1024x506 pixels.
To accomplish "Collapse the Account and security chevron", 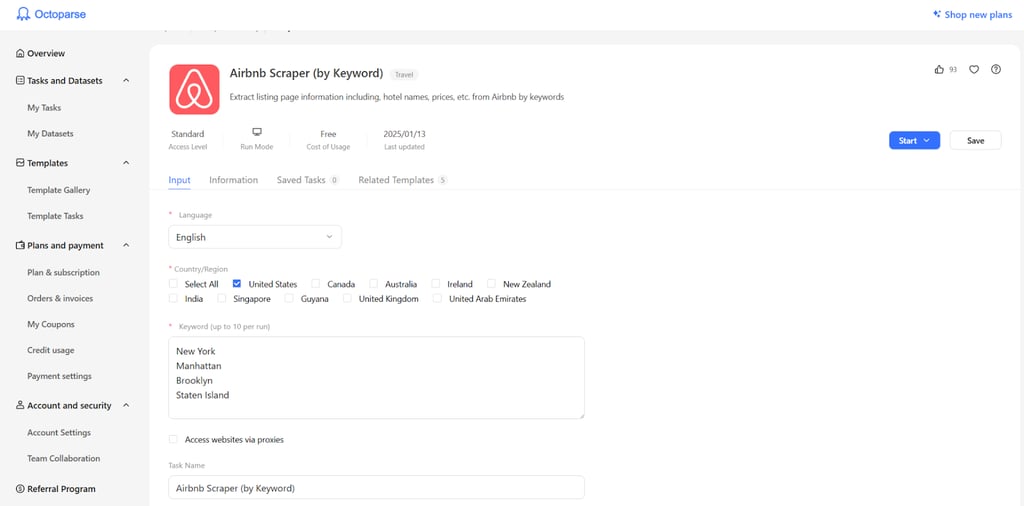I will pos(126,405).
